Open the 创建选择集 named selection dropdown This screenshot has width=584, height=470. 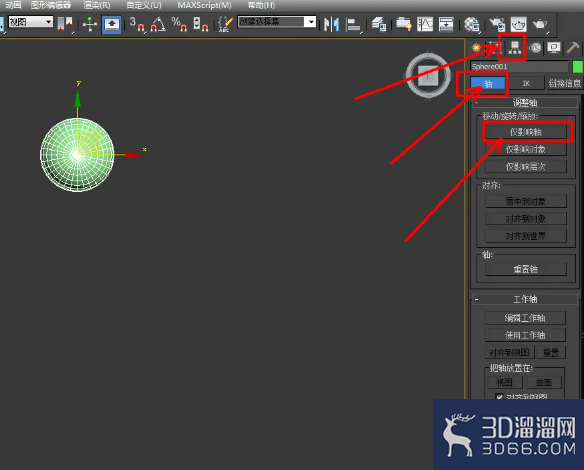(x=277, y=22)
